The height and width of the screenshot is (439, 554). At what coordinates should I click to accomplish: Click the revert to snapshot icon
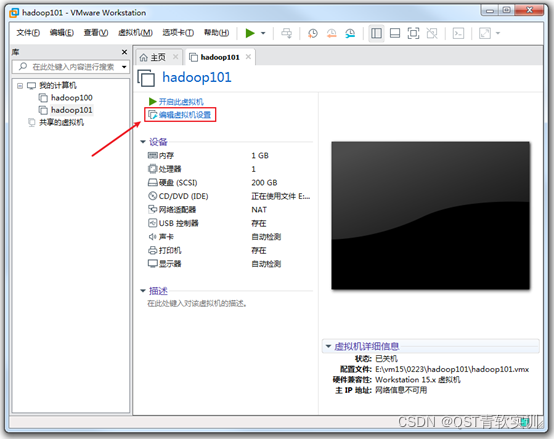[x=331, y=33]
